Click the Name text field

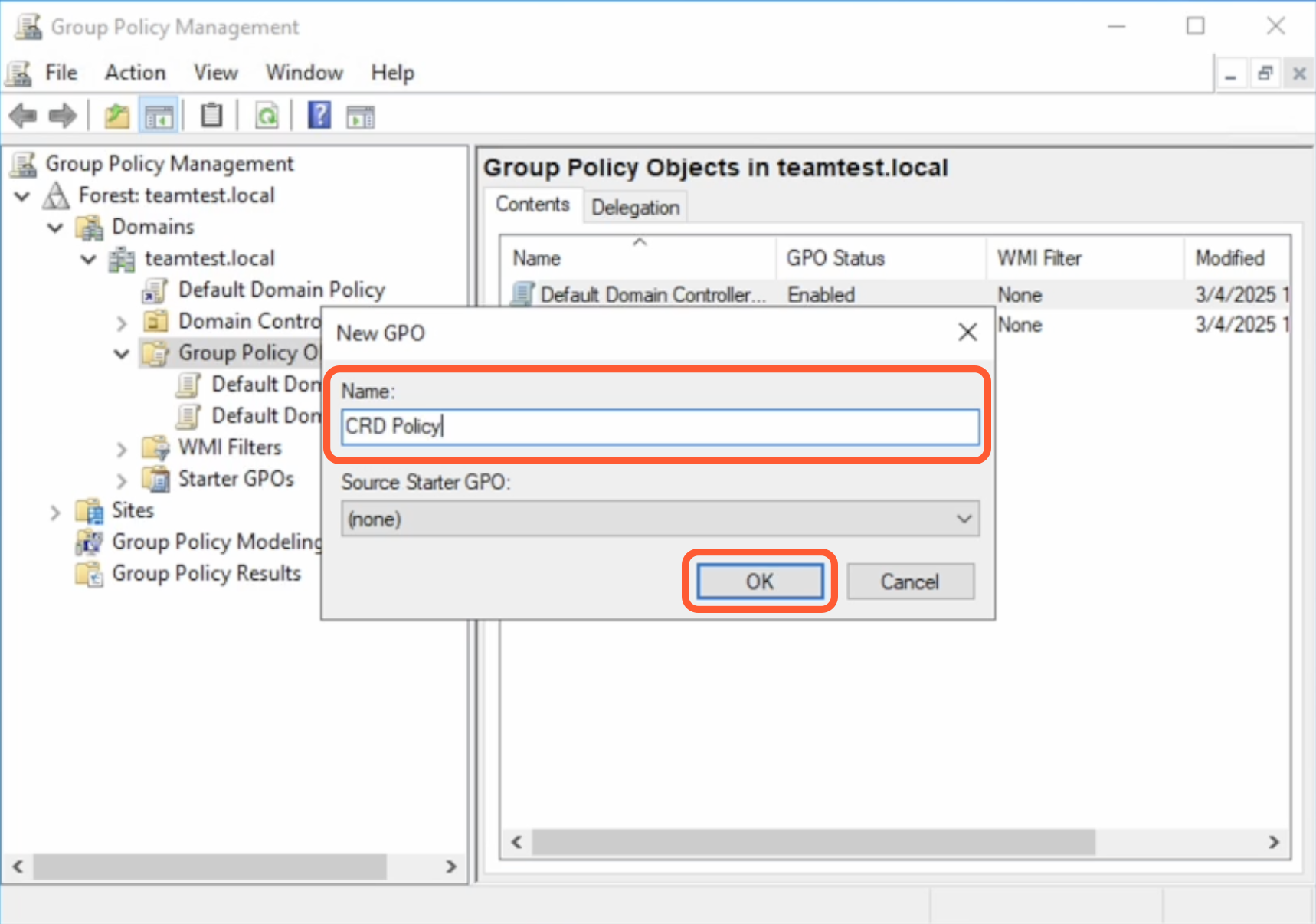[660, 427]
